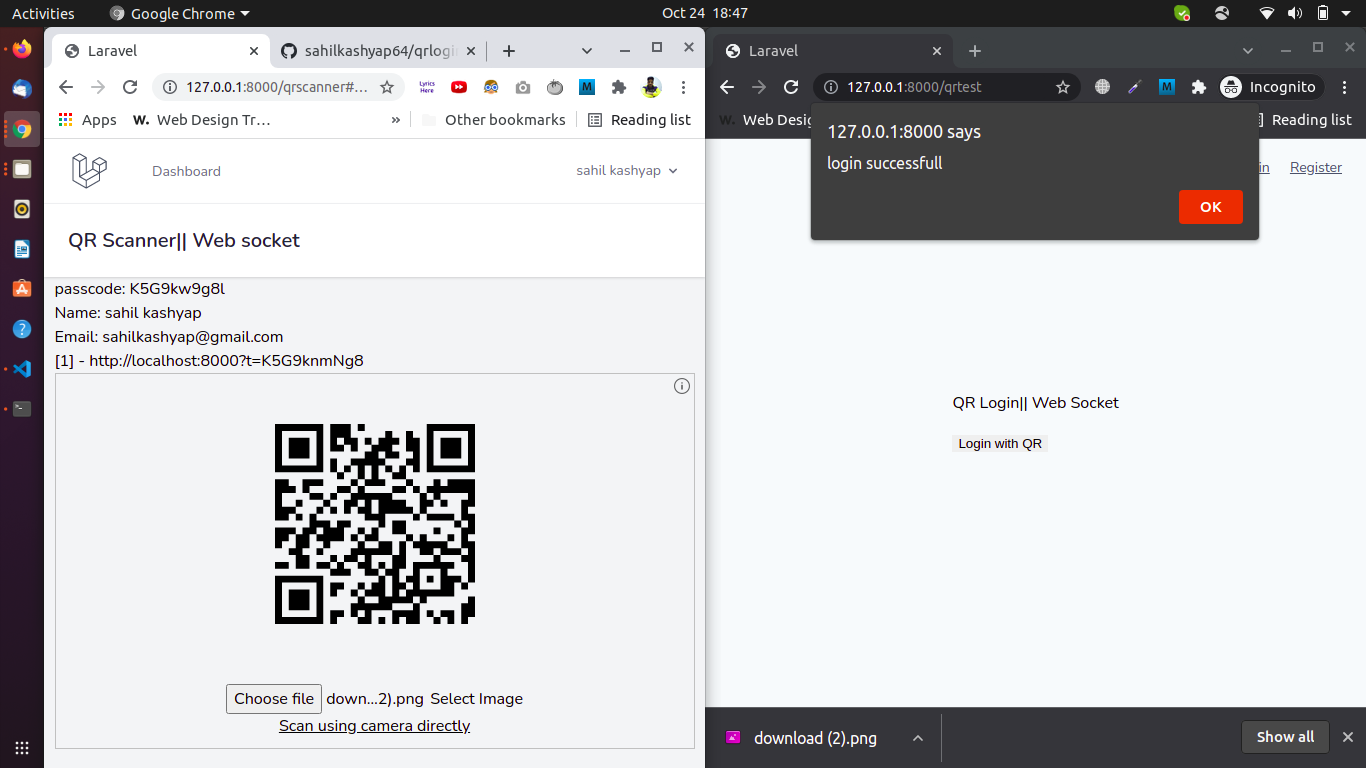
Task: Click the Login with QR button
Action: click(x=1000, y=444)
